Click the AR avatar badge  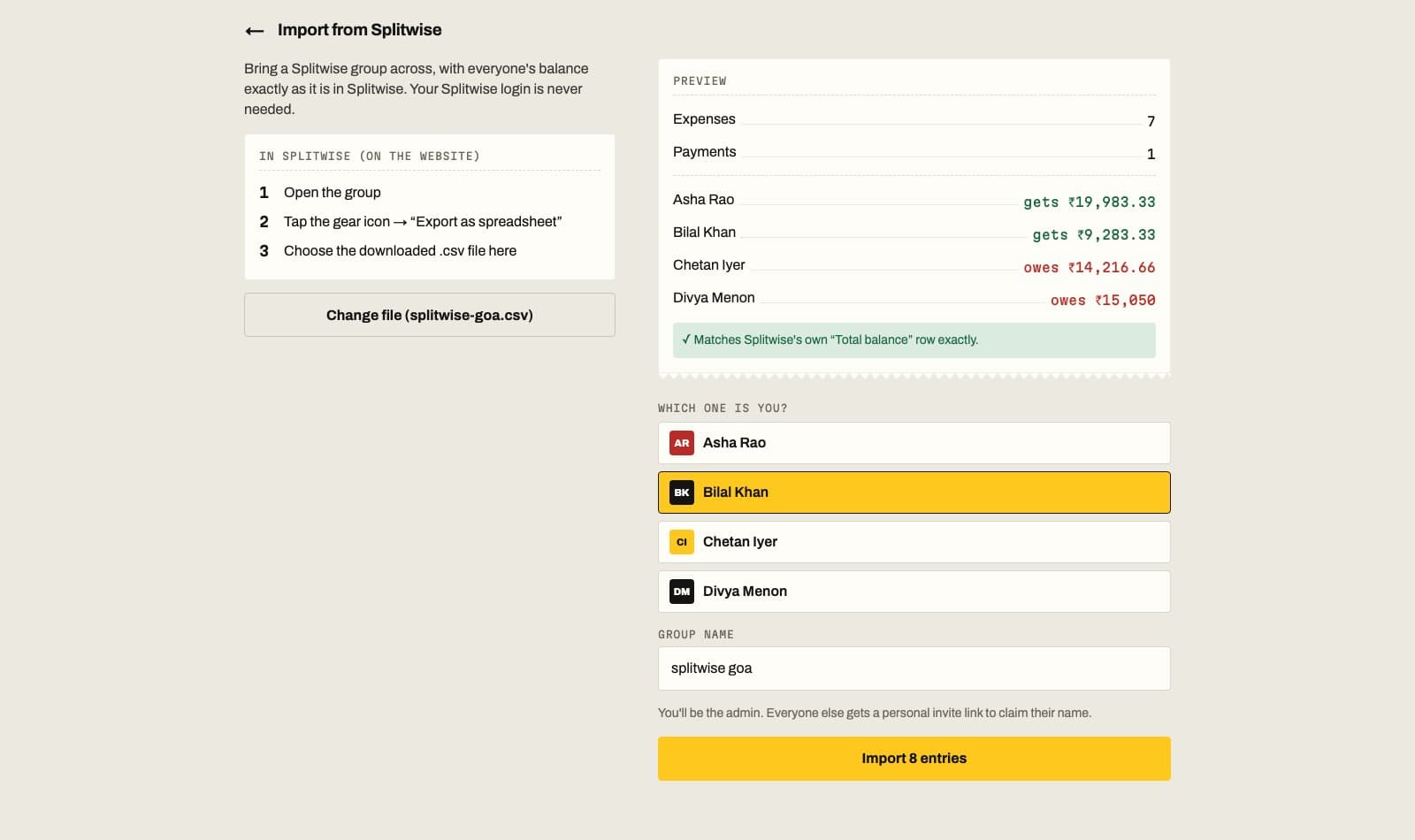click(682, 443)
